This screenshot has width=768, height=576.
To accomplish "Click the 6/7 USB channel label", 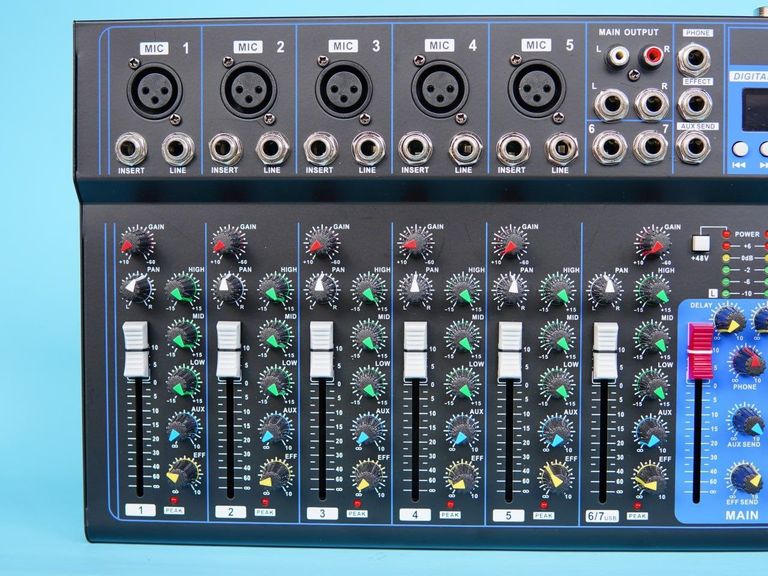I will [605, 514].
